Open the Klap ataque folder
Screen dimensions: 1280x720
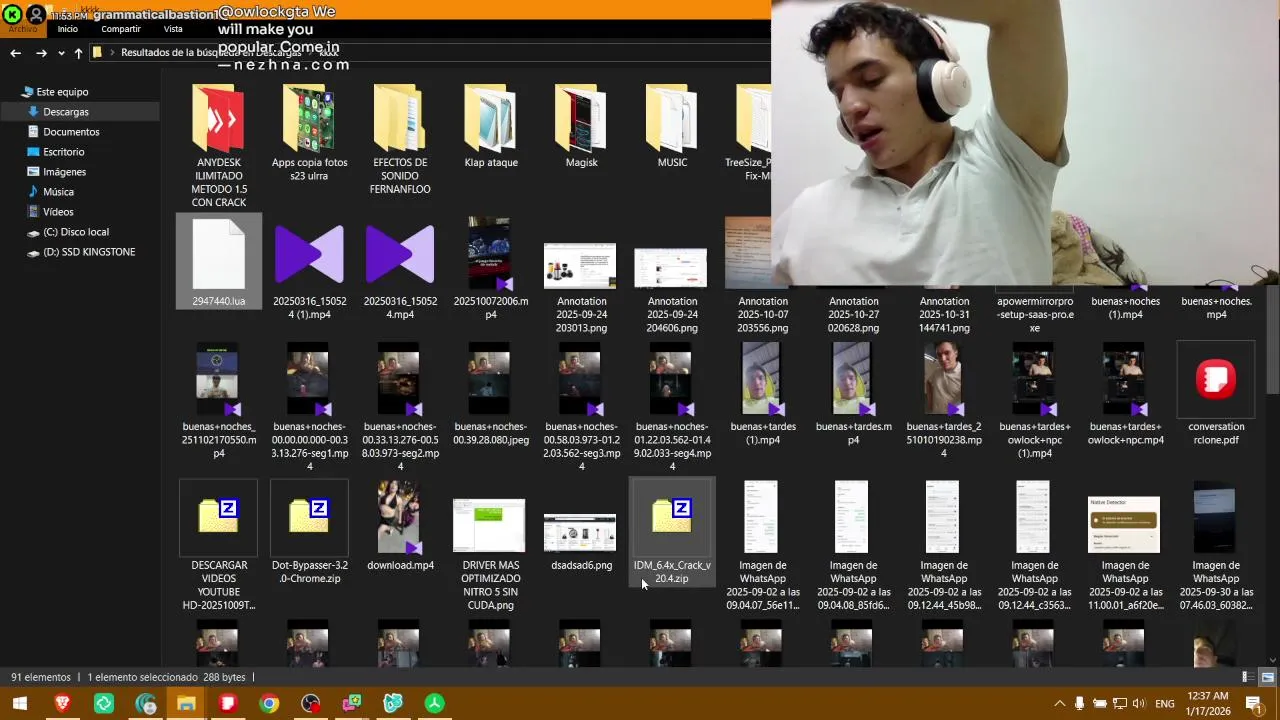(490, 127)
